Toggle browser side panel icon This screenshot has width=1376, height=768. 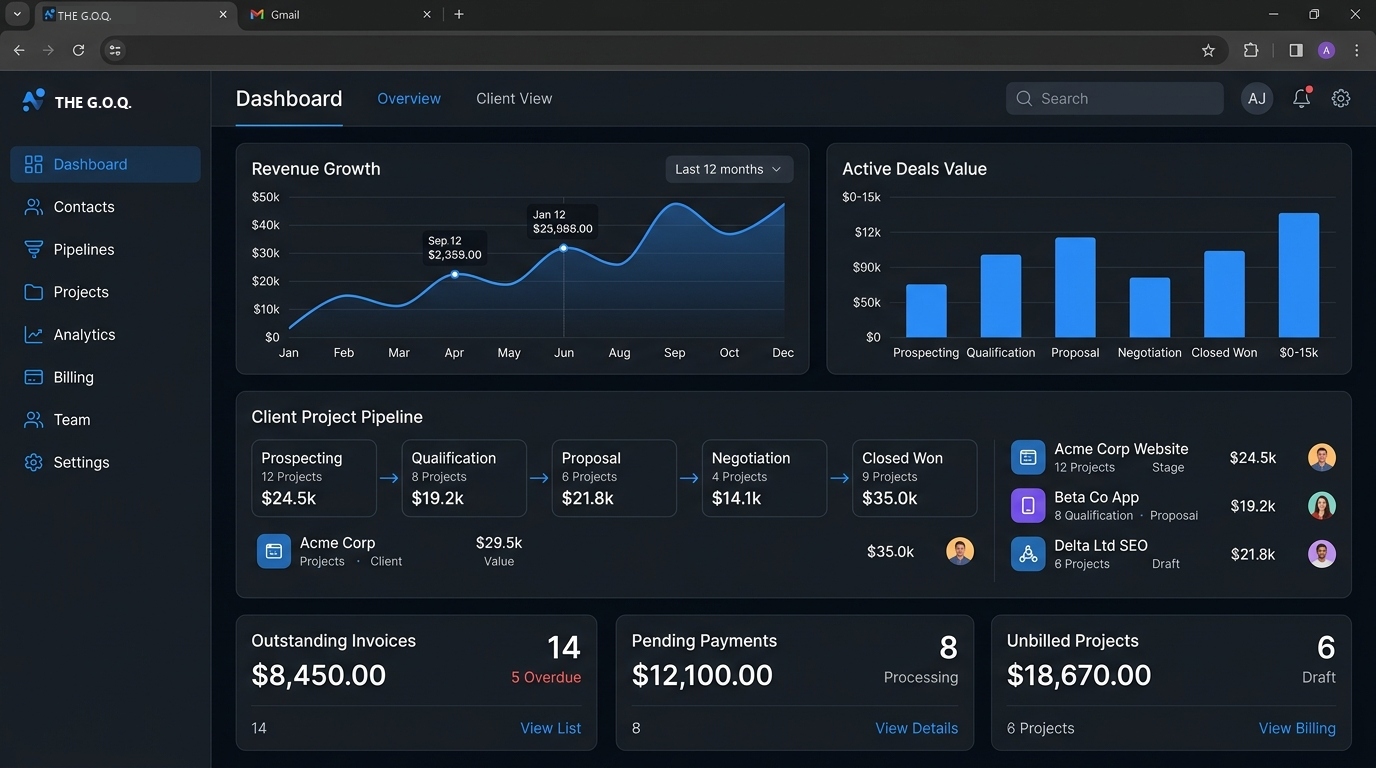point(1296,50)
